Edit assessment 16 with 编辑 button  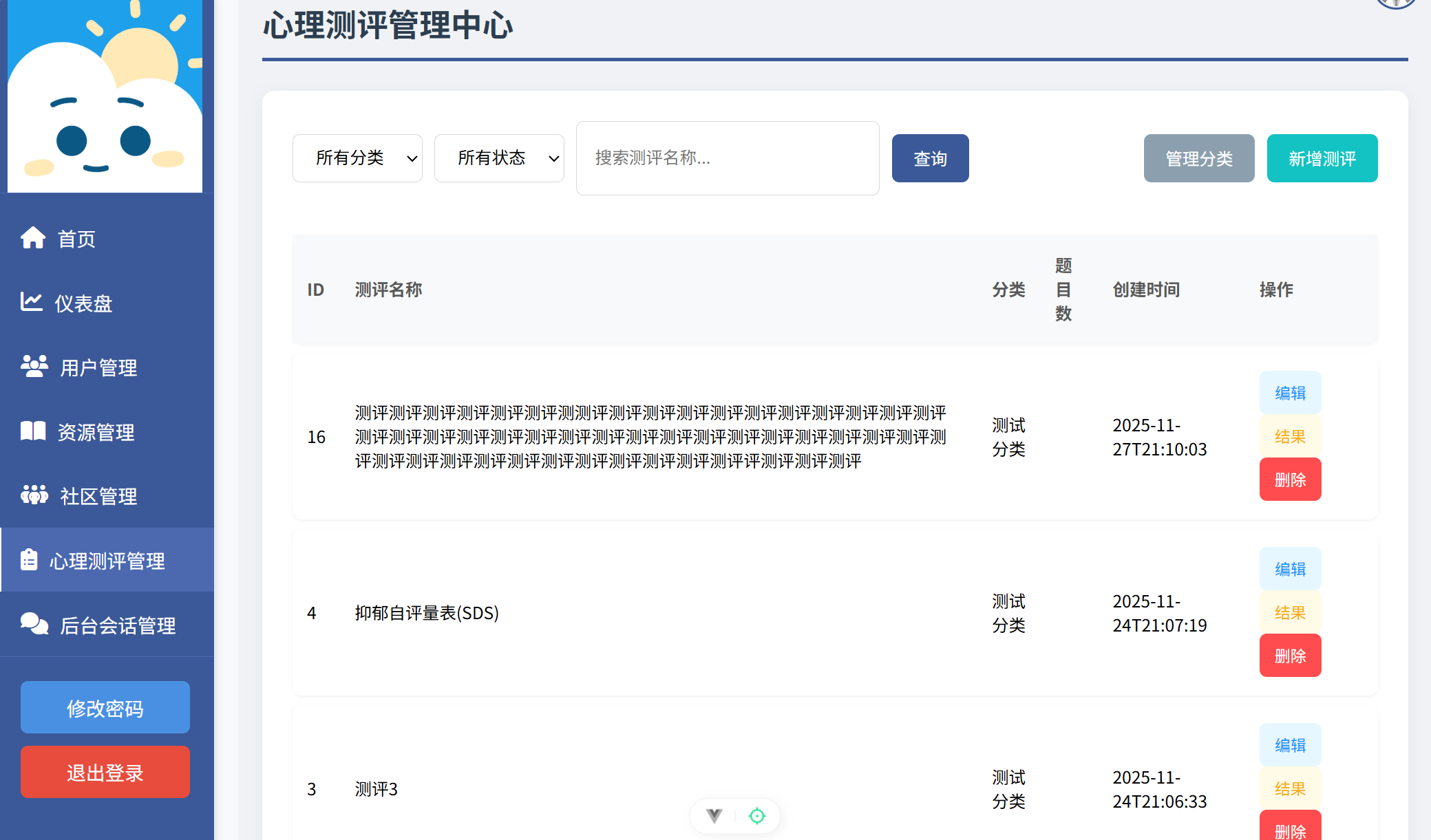(x=1290, y=393)
